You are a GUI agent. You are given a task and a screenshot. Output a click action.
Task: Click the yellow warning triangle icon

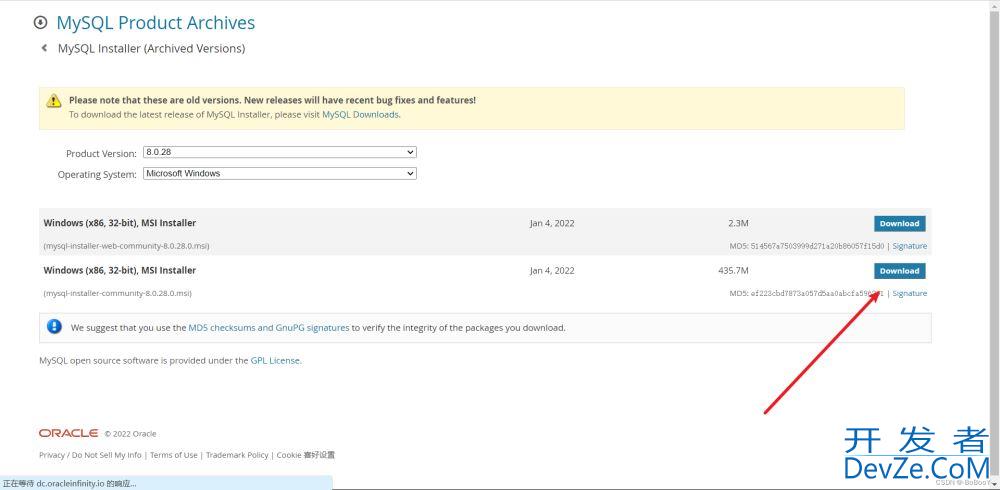click(x=54, y=101)
